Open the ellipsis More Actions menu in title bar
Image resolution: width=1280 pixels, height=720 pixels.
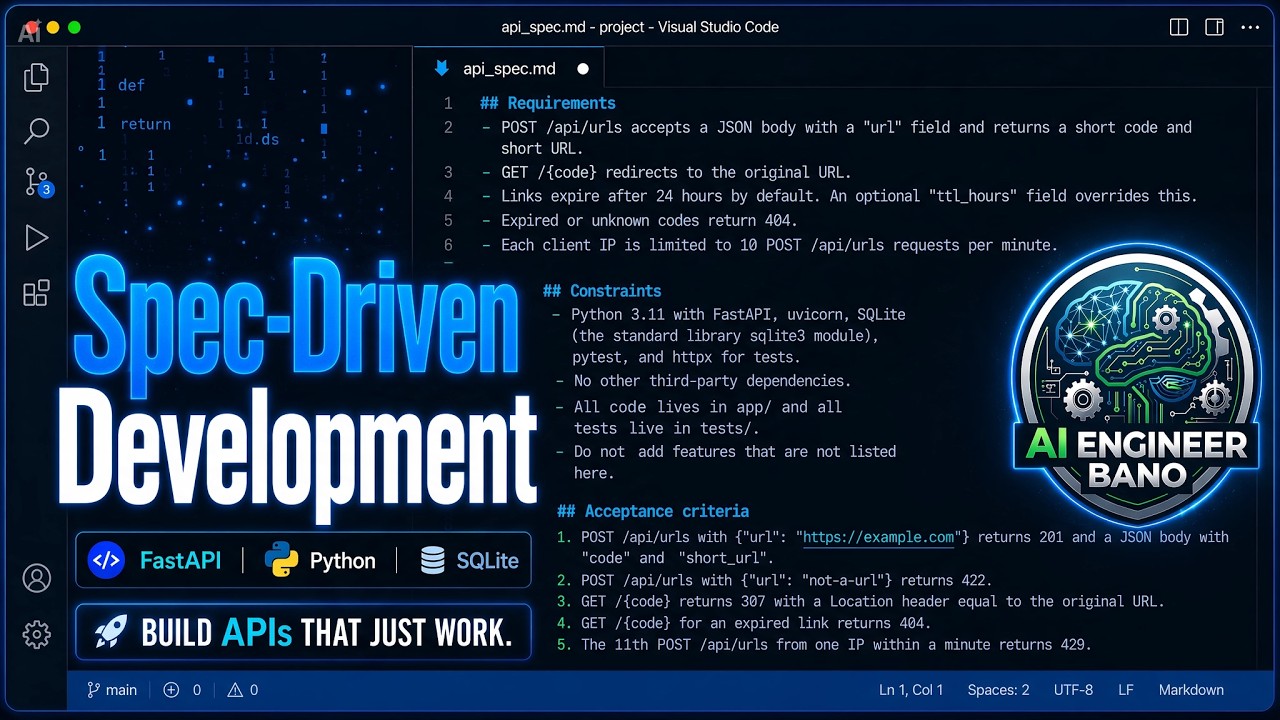tap(1250, 27)
